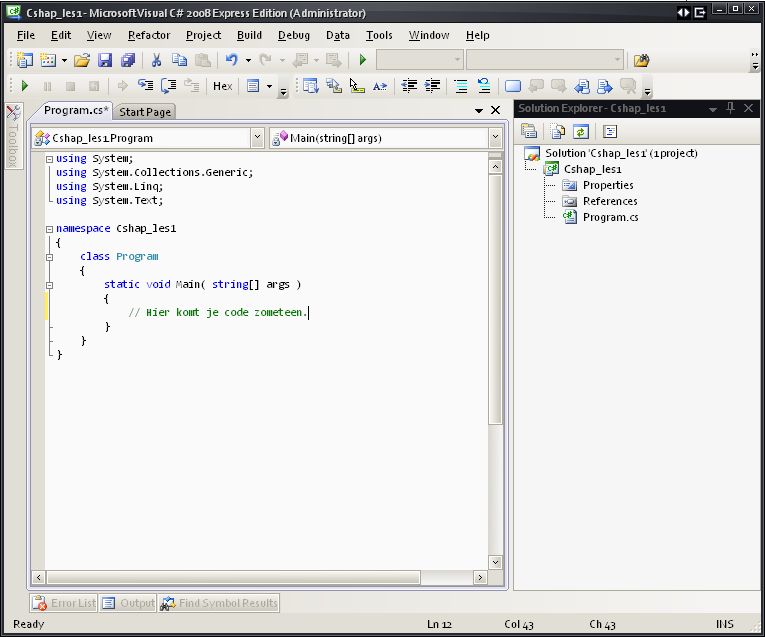Click Refresh in Solution Explorer toolbar
The height and width of the screenshot is (637, 765).
(581, 131)
